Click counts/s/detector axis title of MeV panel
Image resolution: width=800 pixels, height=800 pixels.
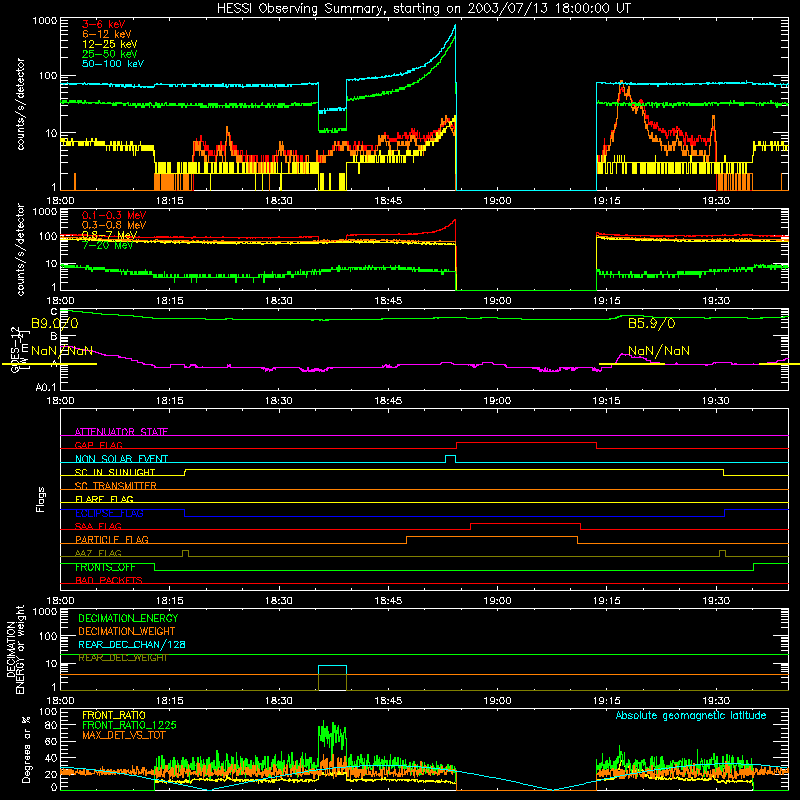[x=21, y=250]
